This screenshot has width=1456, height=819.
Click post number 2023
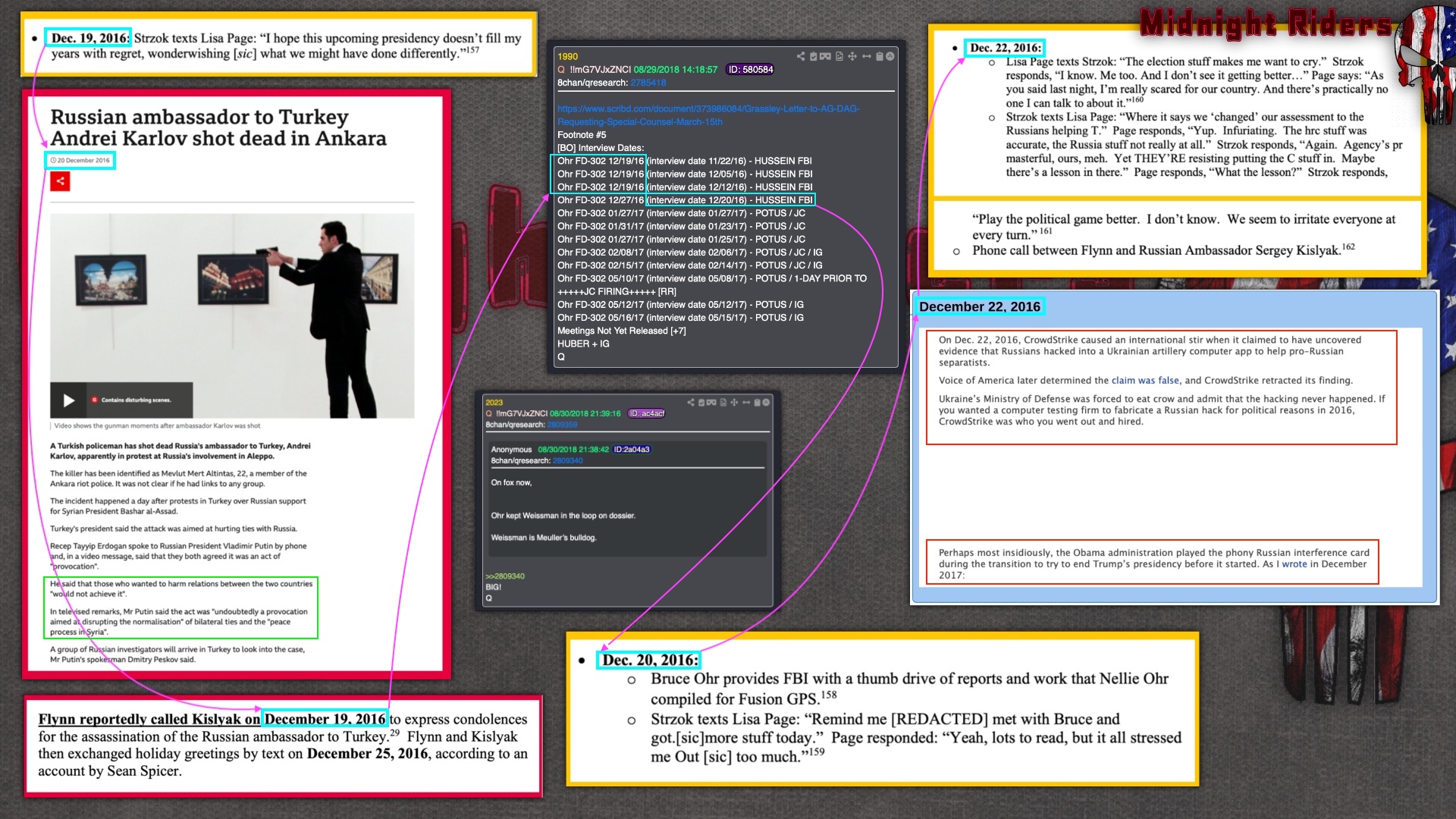pyautogui.click(x=494, y=403)
